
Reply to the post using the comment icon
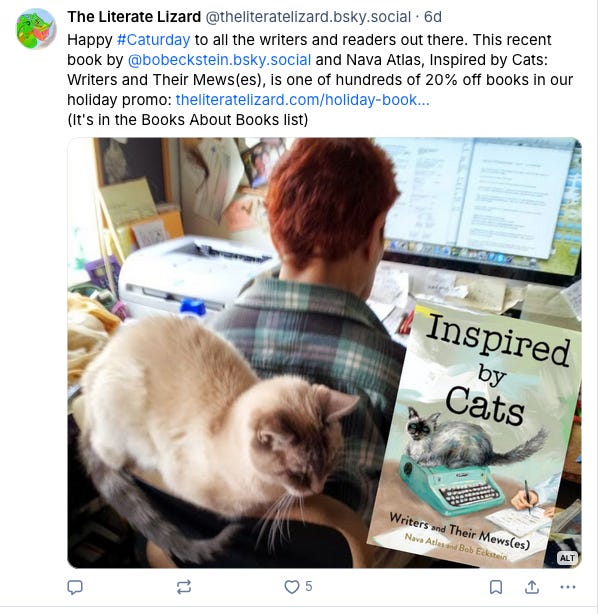point(75,587)
